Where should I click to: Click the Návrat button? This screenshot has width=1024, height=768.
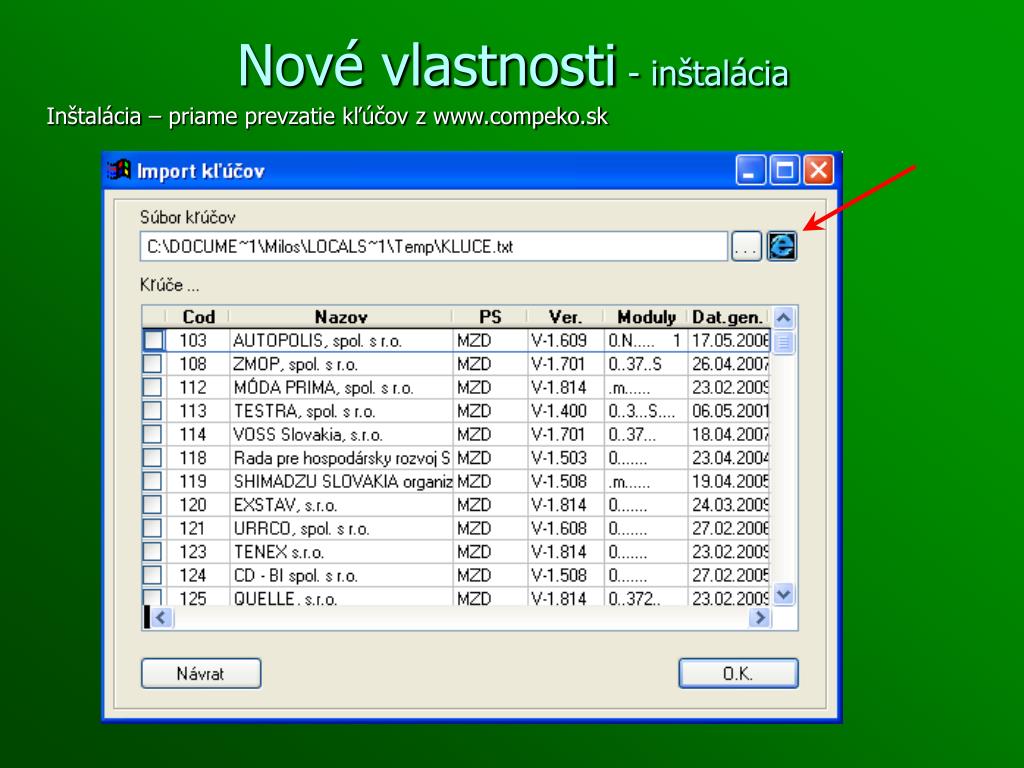point(201,673)
